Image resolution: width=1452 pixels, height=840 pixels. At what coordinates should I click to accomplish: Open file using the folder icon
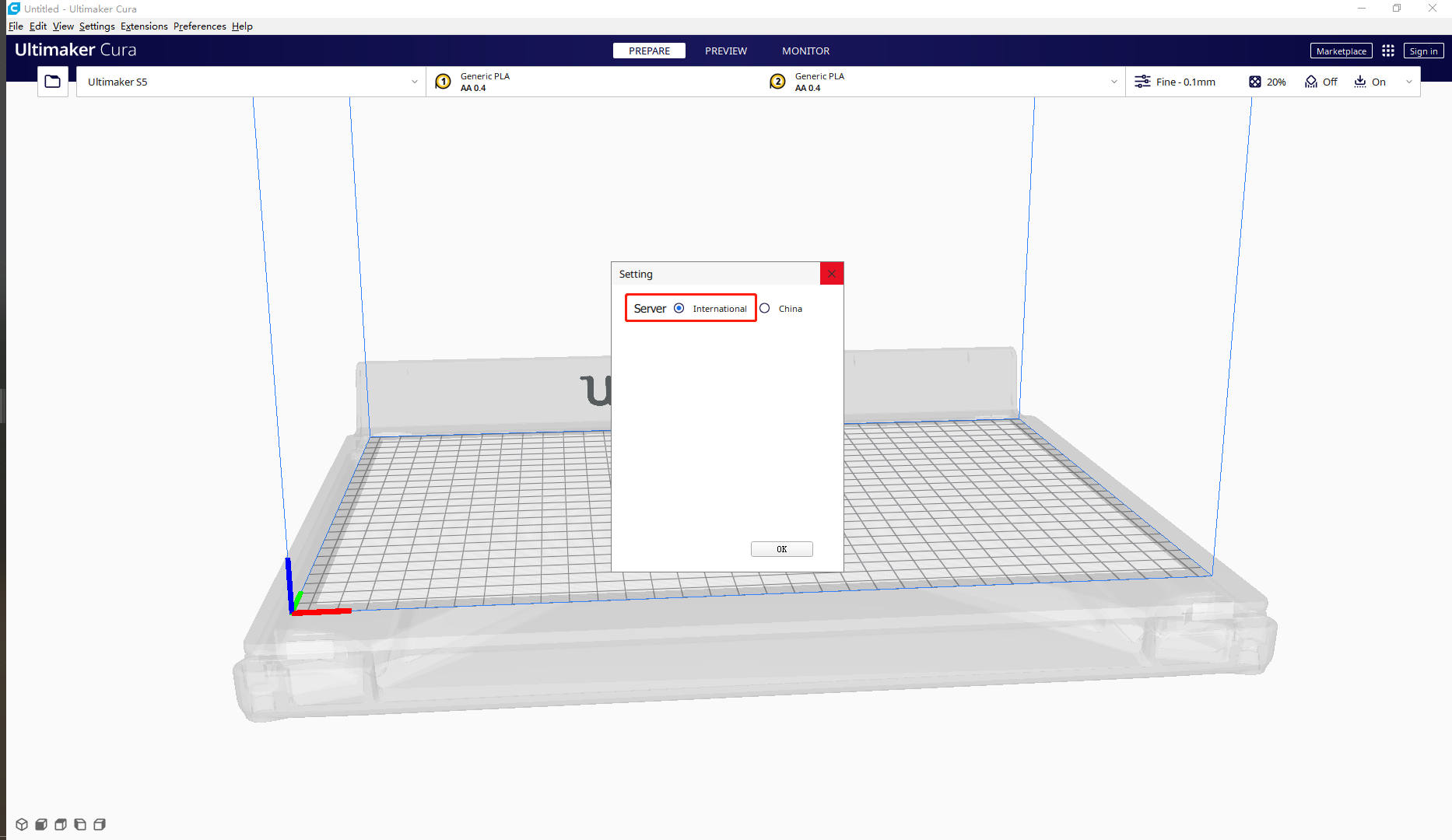click(52, 82)
